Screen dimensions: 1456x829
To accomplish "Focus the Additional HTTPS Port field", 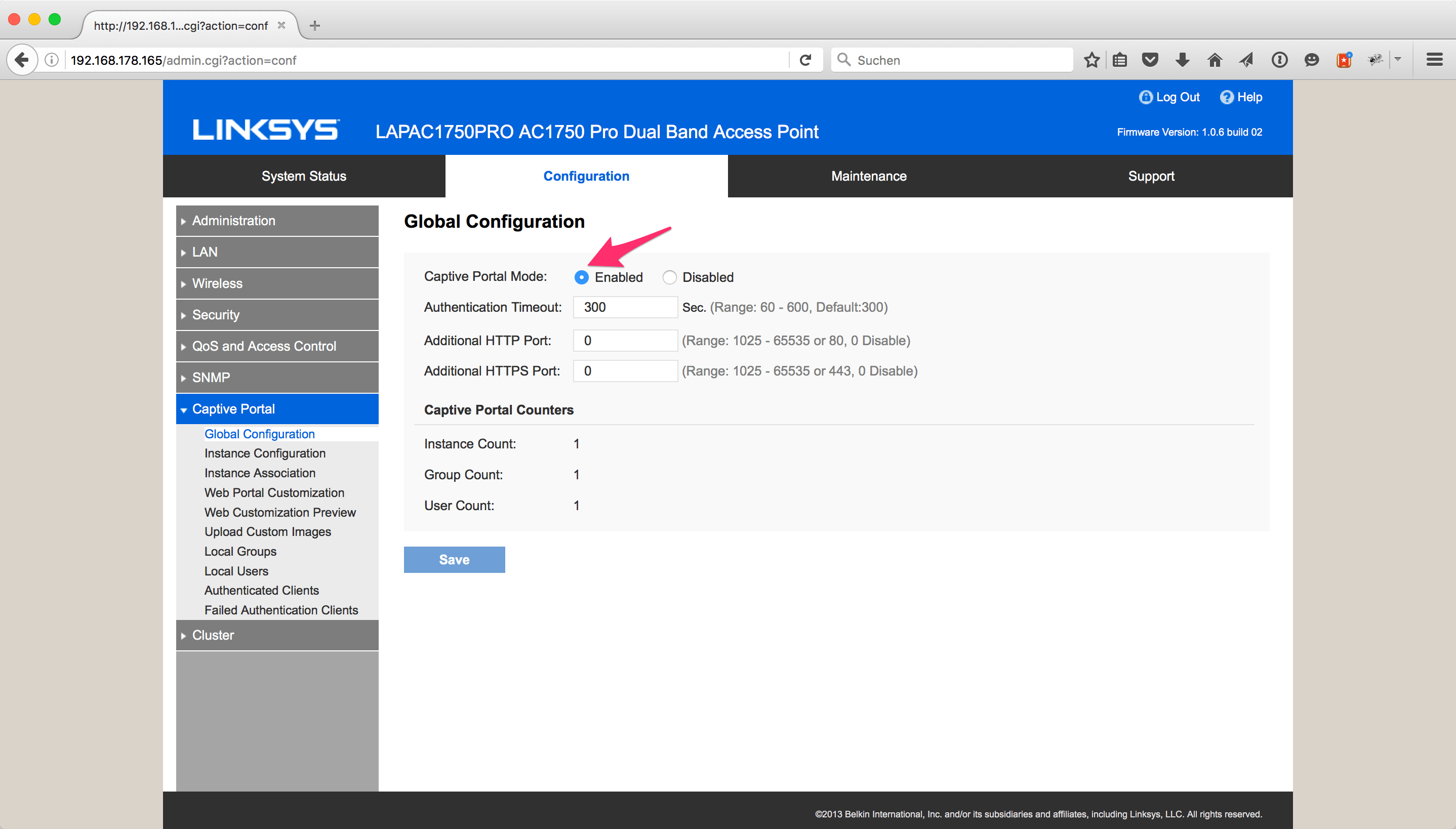I will pos(625,370).
